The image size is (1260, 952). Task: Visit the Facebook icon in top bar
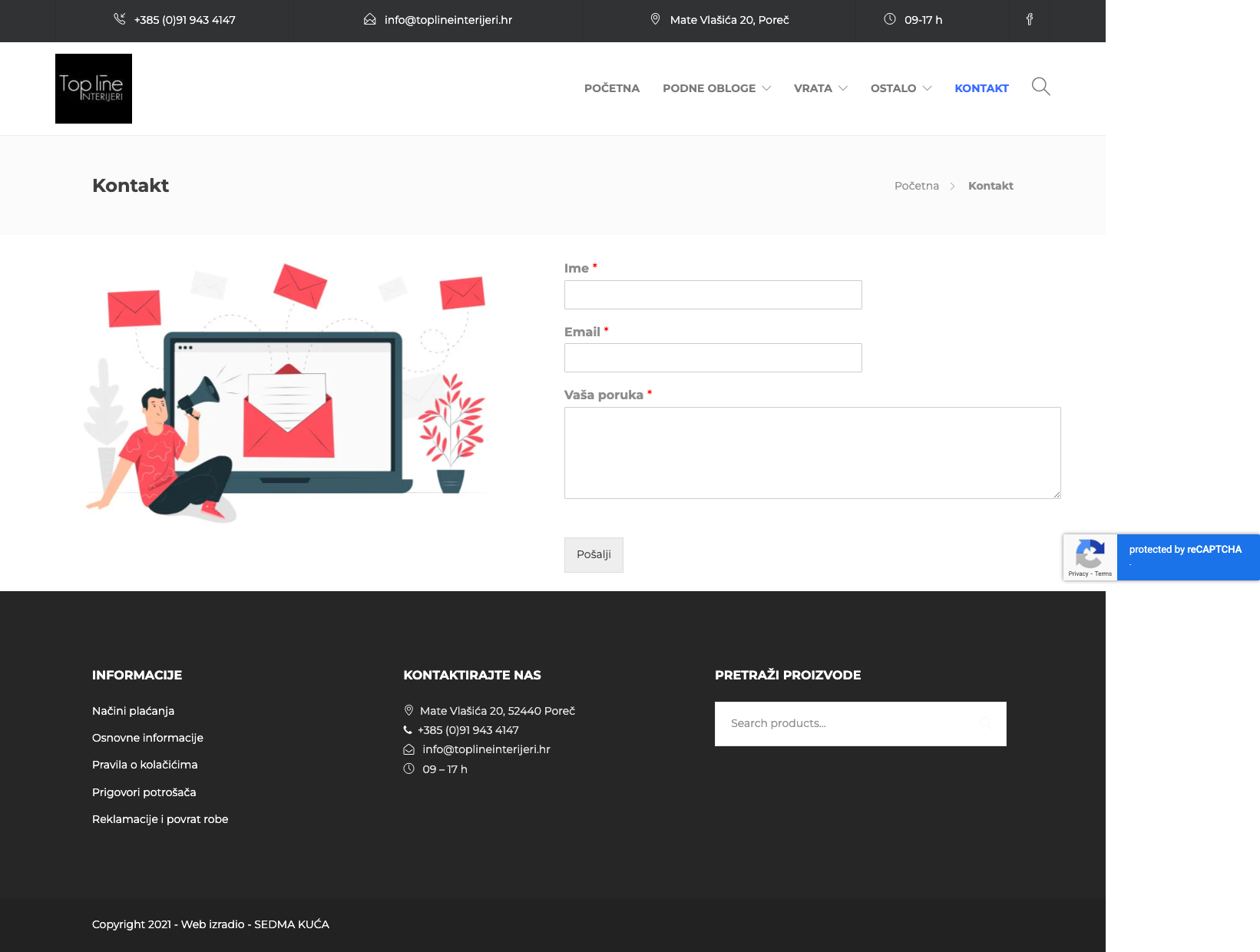click(1030, 20)
